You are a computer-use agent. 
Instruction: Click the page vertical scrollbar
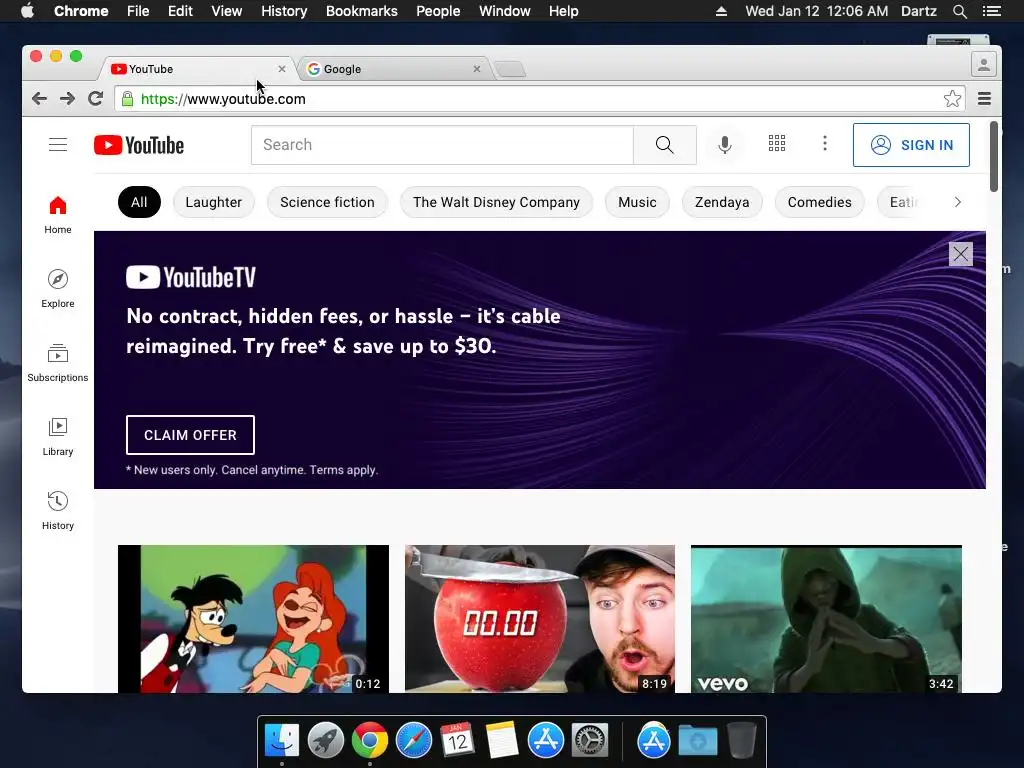[993, 157]
